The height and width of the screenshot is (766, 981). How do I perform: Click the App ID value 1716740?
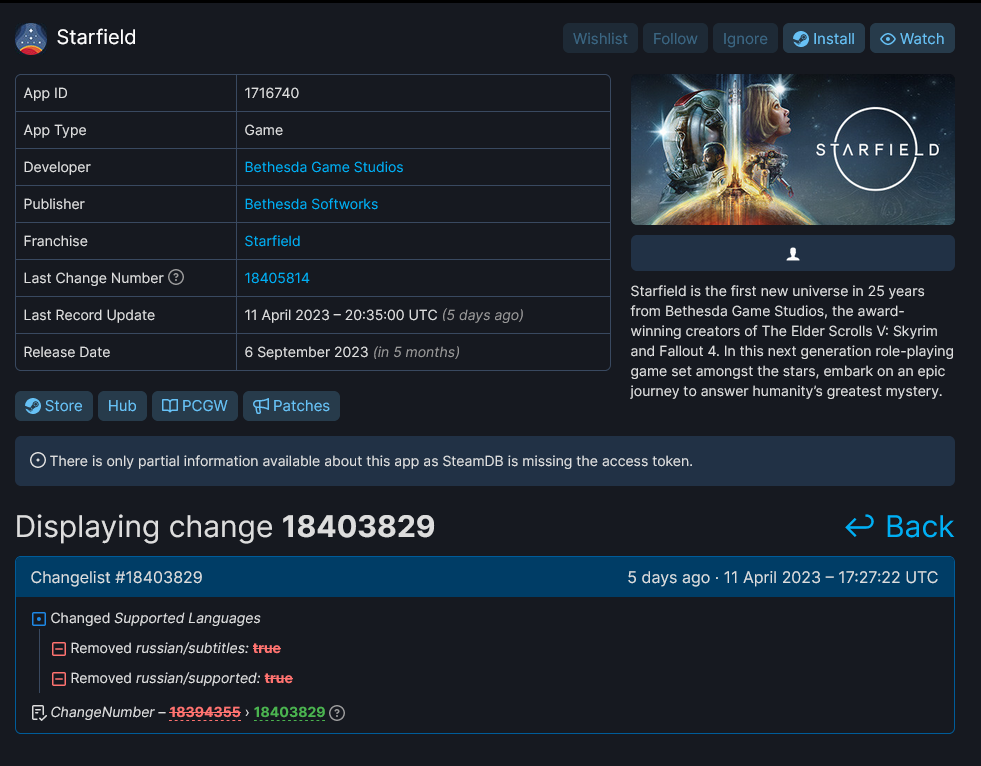[x=272, y=93]
